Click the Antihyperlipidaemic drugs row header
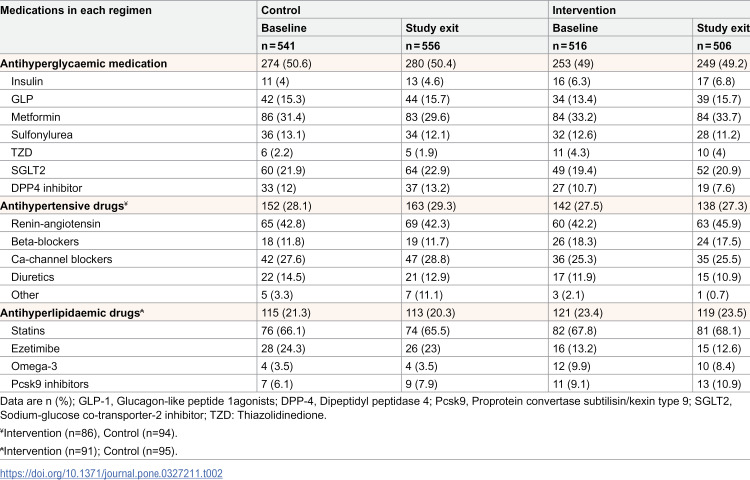This screenshot has width=750, height=480. 72,313
